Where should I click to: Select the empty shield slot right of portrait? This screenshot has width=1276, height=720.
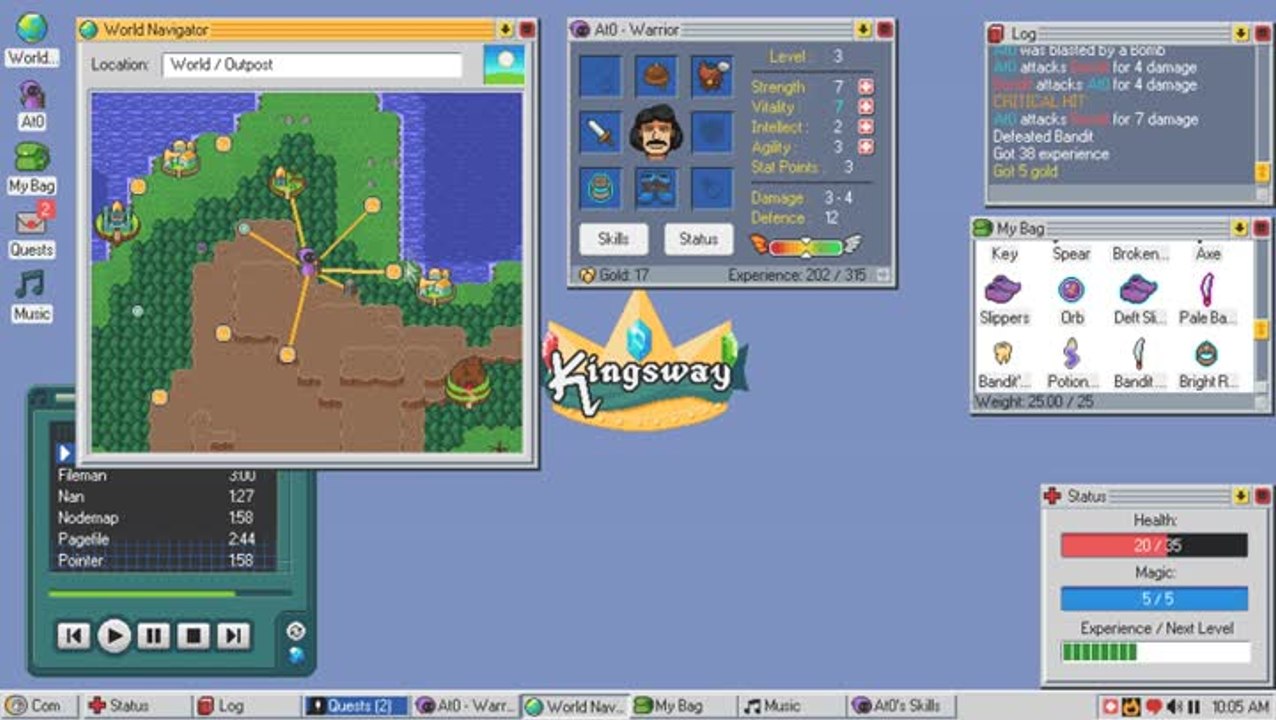click(x=712, y=132)
